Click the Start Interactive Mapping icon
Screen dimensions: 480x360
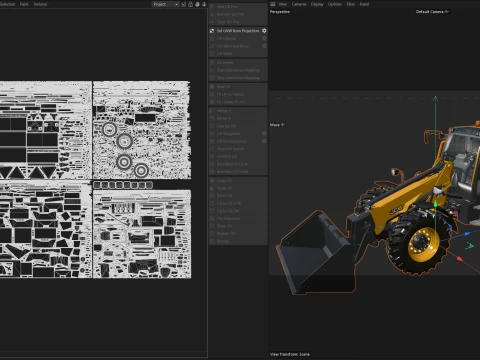coord(212,70)
